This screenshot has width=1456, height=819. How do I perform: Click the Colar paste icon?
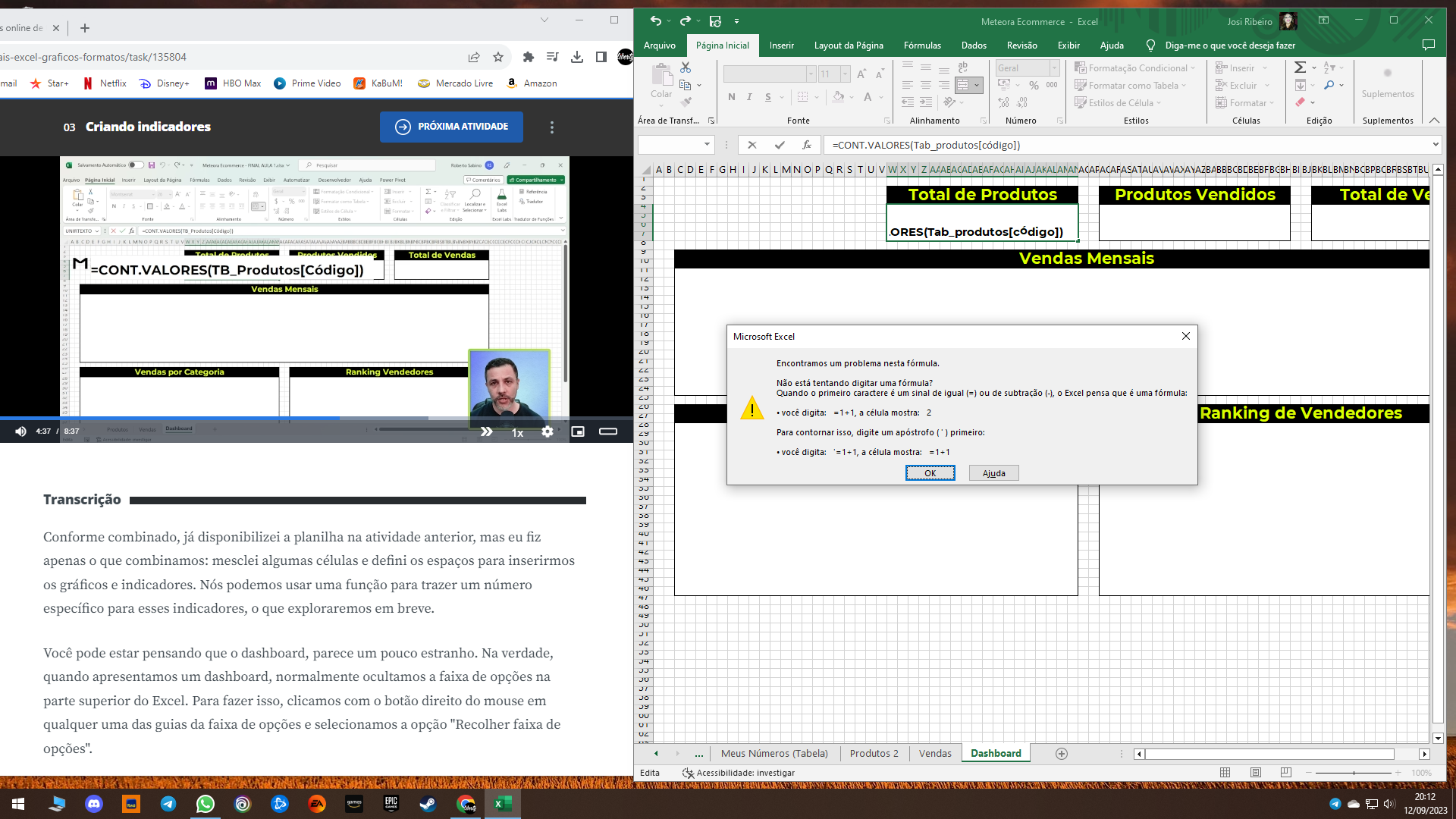(x=661, y=76)
